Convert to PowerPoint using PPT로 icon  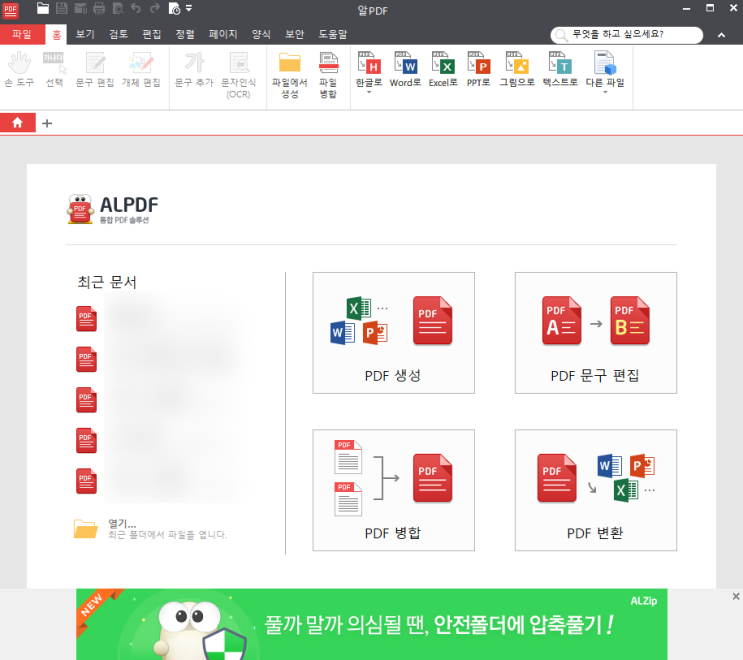[x=479, y=64]
